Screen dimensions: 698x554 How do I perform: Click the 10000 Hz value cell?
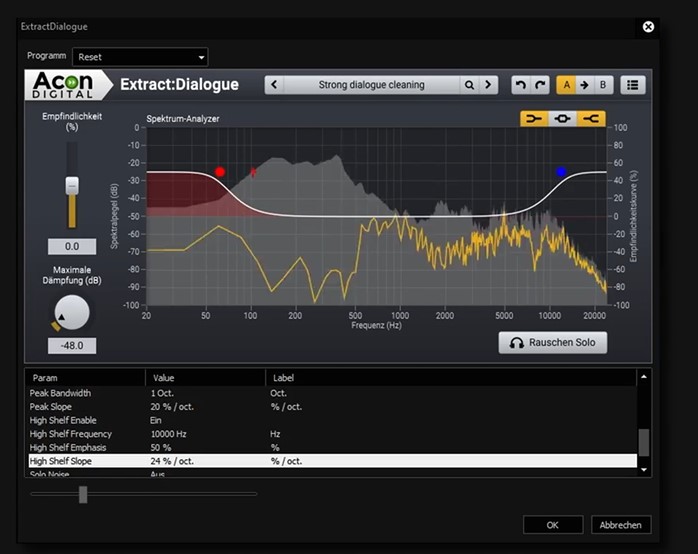[x=168, y=434]
